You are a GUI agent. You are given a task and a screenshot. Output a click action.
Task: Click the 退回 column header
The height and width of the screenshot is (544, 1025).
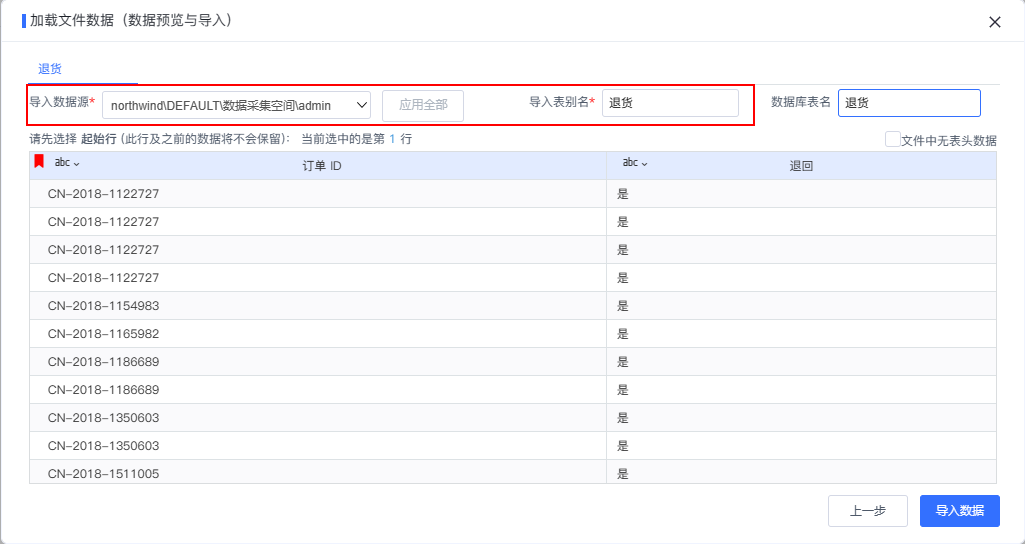point(801,166)
